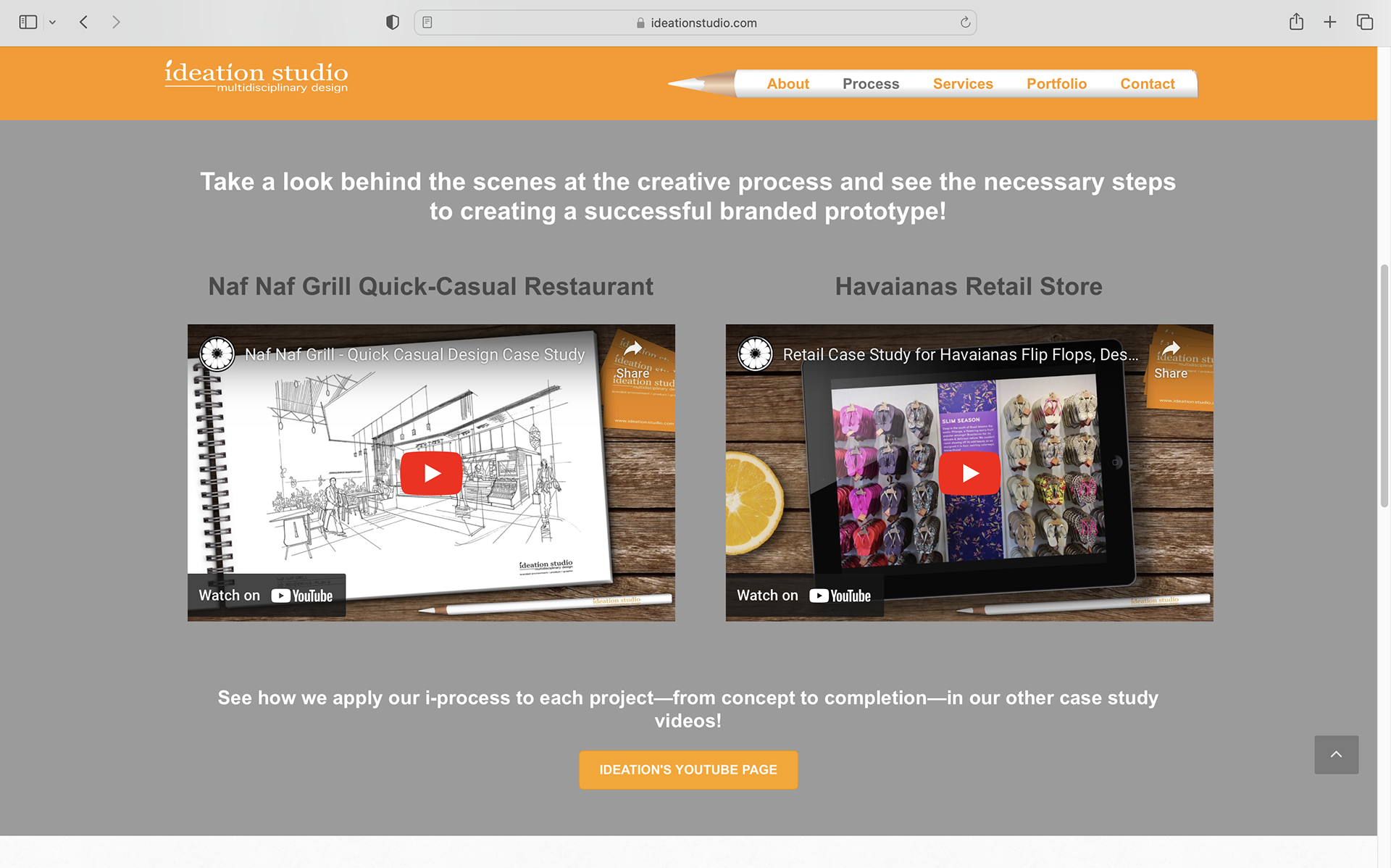Play the Naf Naf Grill video
The image size is (1391, 868).
coord(432,473)
